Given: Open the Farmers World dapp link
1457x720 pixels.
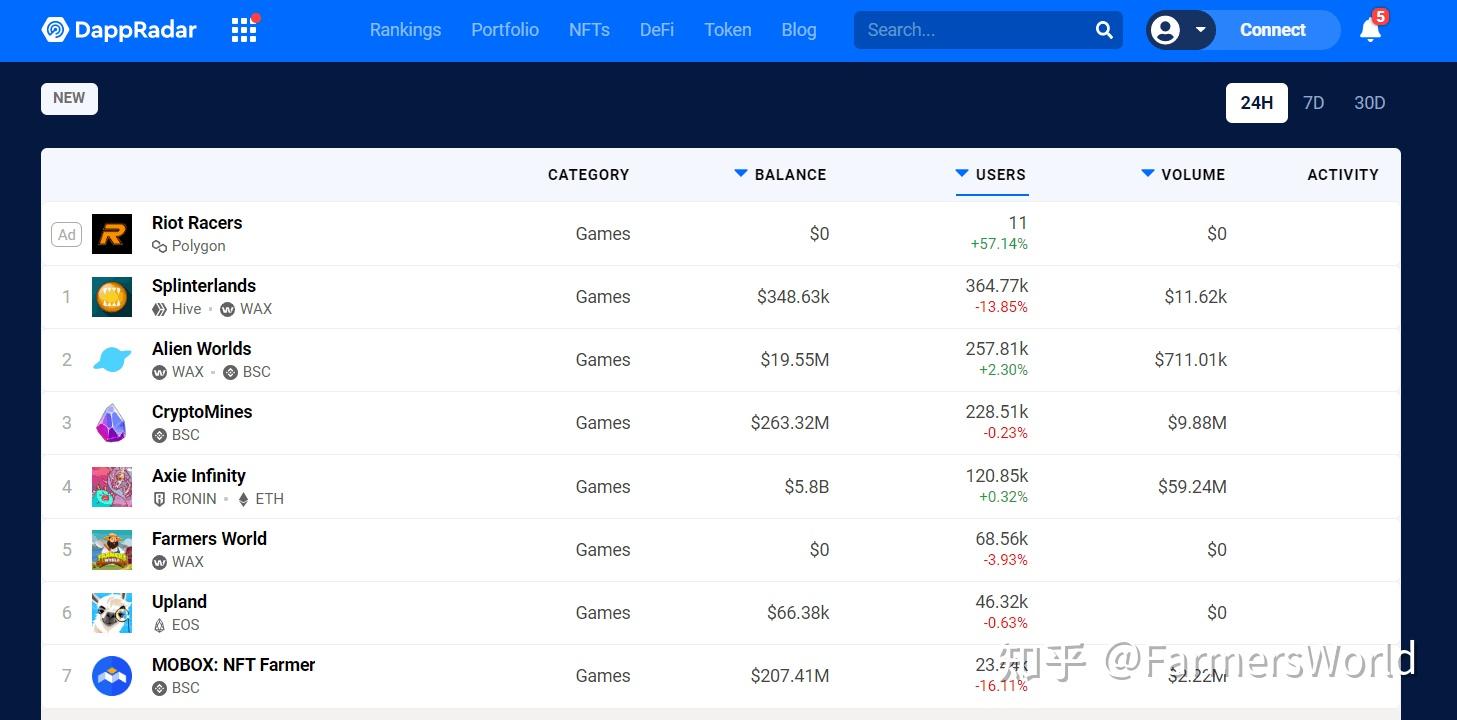Looking at the screenshot, I should coord(209,539).
